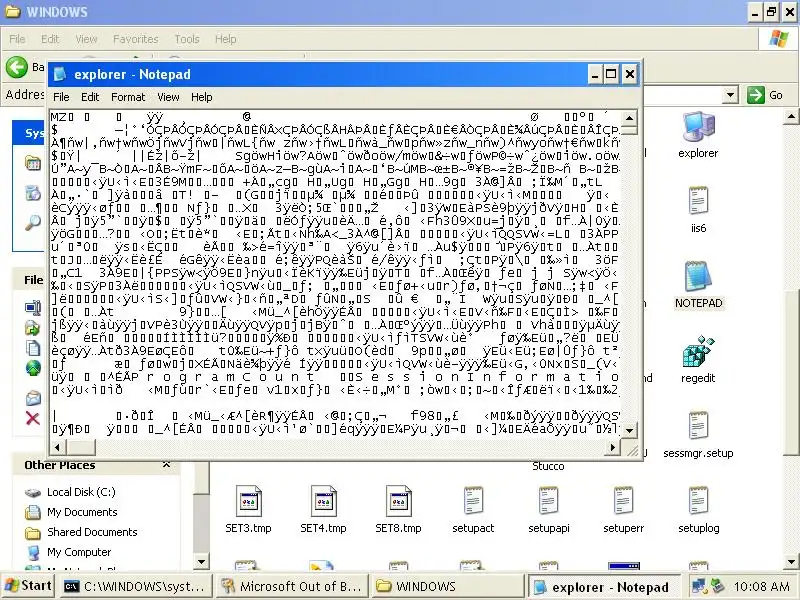Click the Notepad document icon in title bar
This screenshot has height=600, width=800.
pyautogui.click(x=60, y=74)
